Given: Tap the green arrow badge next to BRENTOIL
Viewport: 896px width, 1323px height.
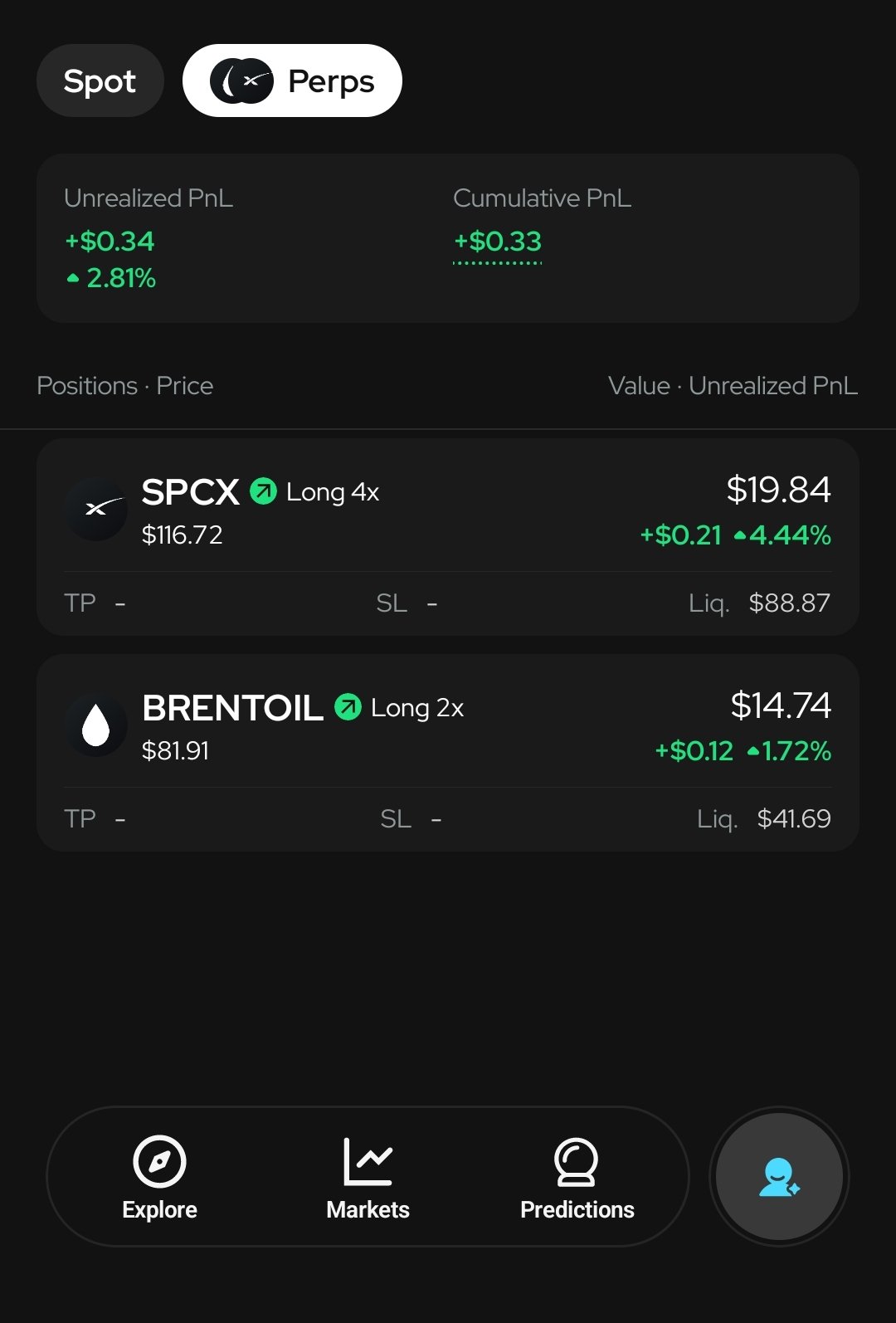Looking at the screenshot, I should tap(348, 707).
